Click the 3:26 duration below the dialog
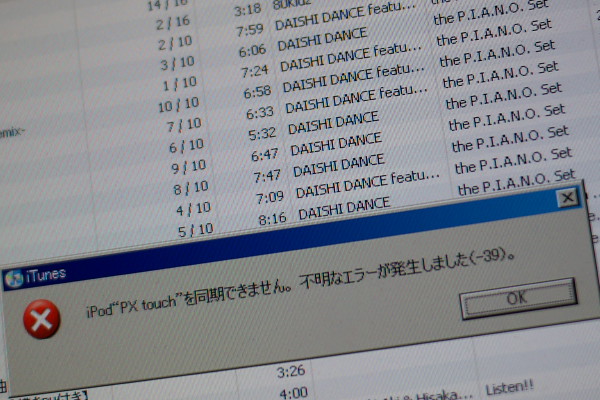Screen dimensions: 600x400 point(291,371)
